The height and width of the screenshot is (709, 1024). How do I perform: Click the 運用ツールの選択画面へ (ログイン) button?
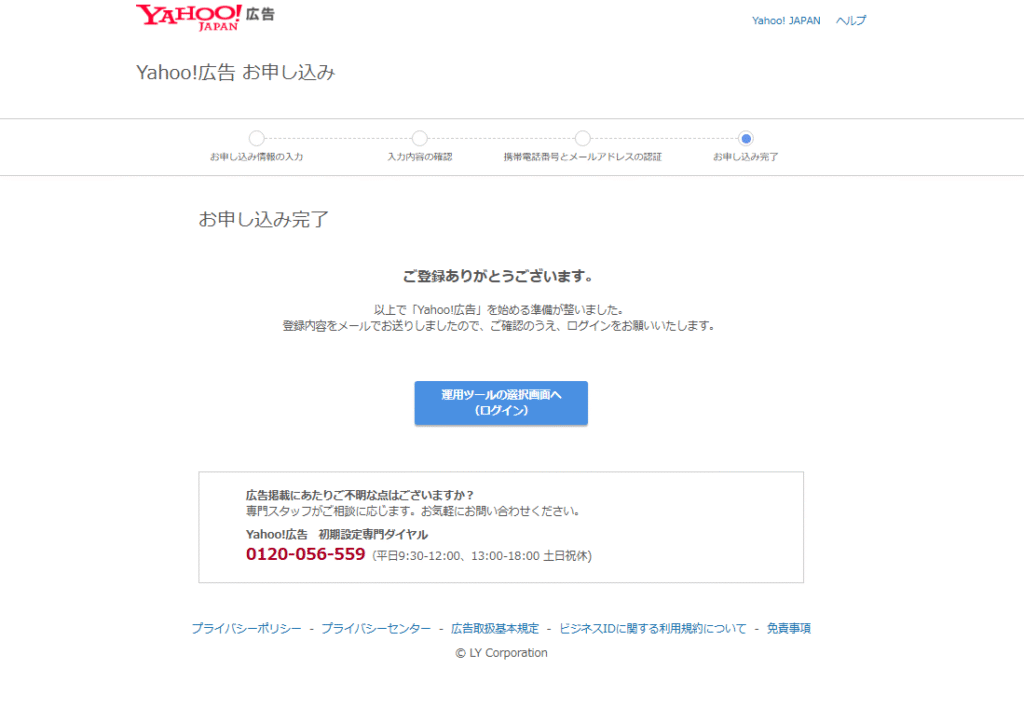[500, 403]
